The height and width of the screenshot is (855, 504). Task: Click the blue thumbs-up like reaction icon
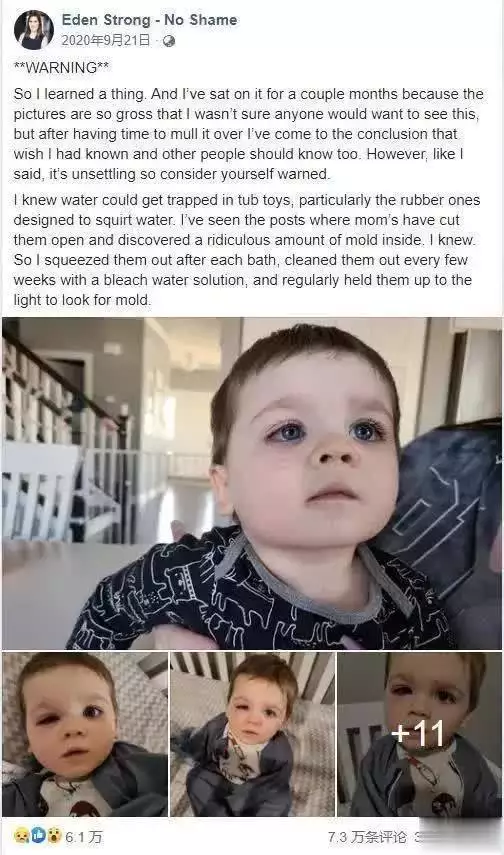(x=38, y=836)
